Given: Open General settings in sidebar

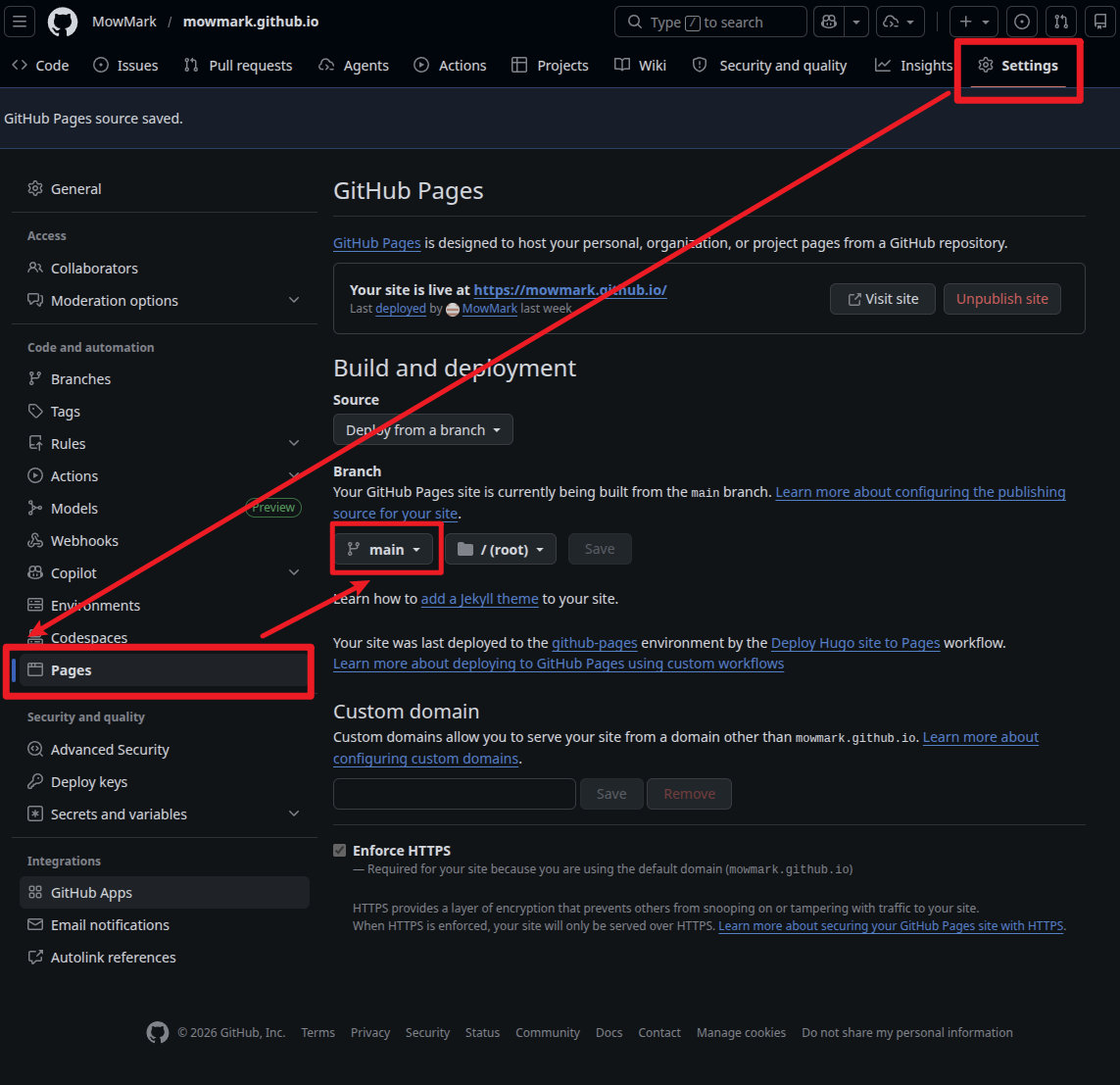Looking at the screenshot, I should point(165,188).
